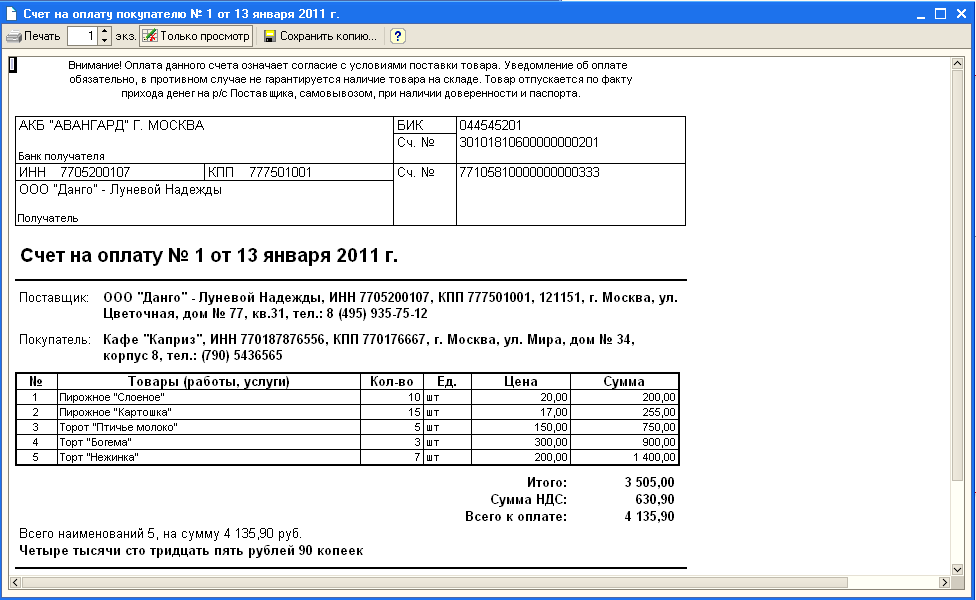Toggle the Только просмотр view-only mode
The height and width of the screenshot is (600, 976).
pos(196,37)
